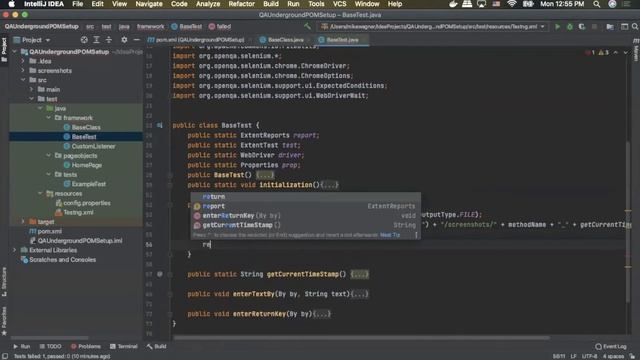Expand all in Project tool window
The height and width of the screenshot is (360, 640).
click(x=96, y=40)
